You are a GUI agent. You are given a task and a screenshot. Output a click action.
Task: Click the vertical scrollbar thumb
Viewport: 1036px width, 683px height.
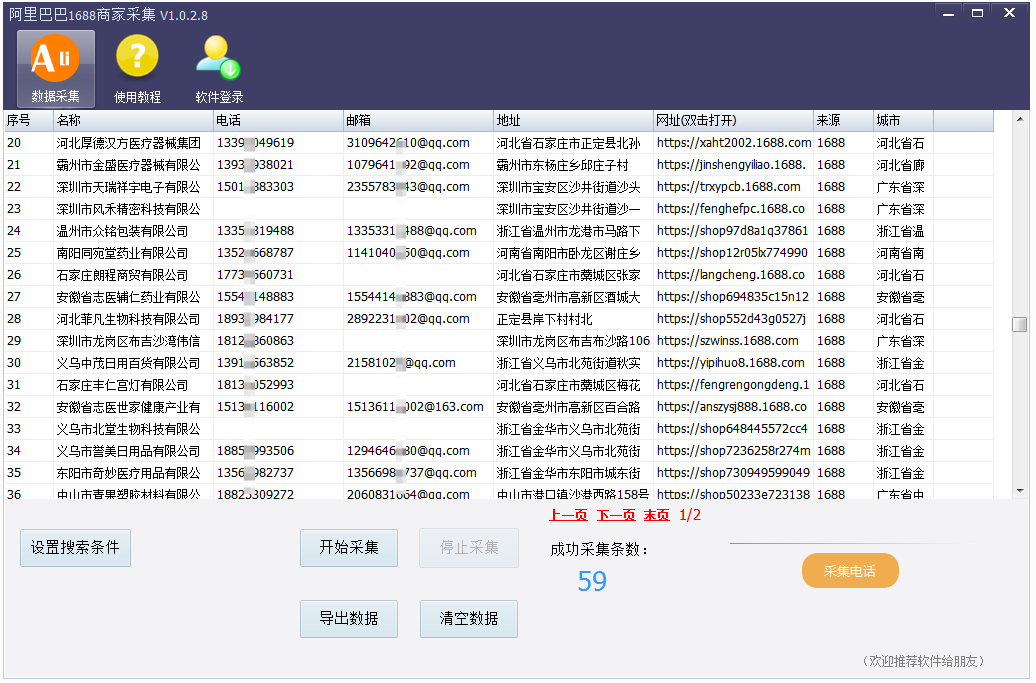pyautogui.click(x=1020, y=324)
